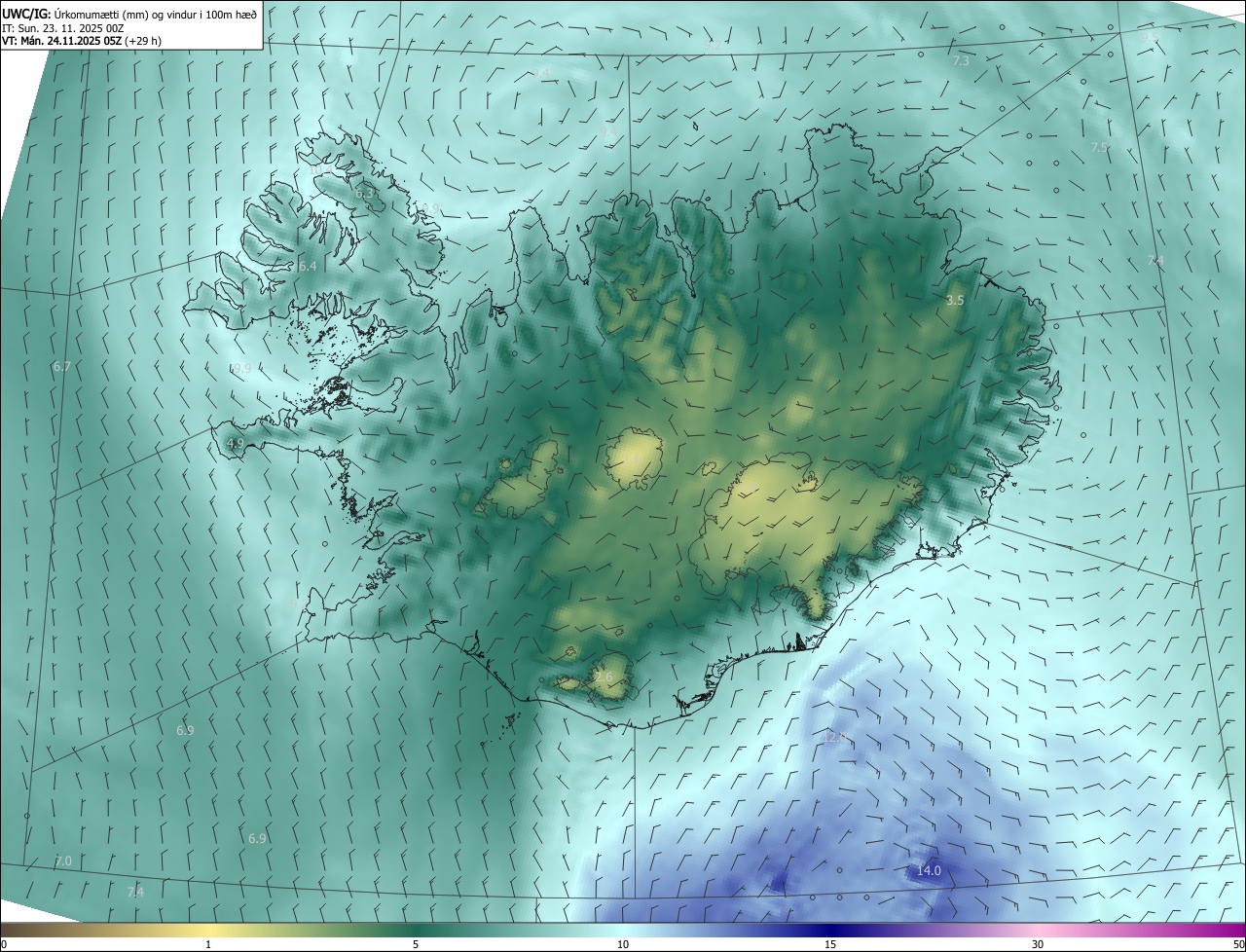Screen dimensions: 1246x952
Task: Click the 7.3 value on the map
Action: coord(961,61)
